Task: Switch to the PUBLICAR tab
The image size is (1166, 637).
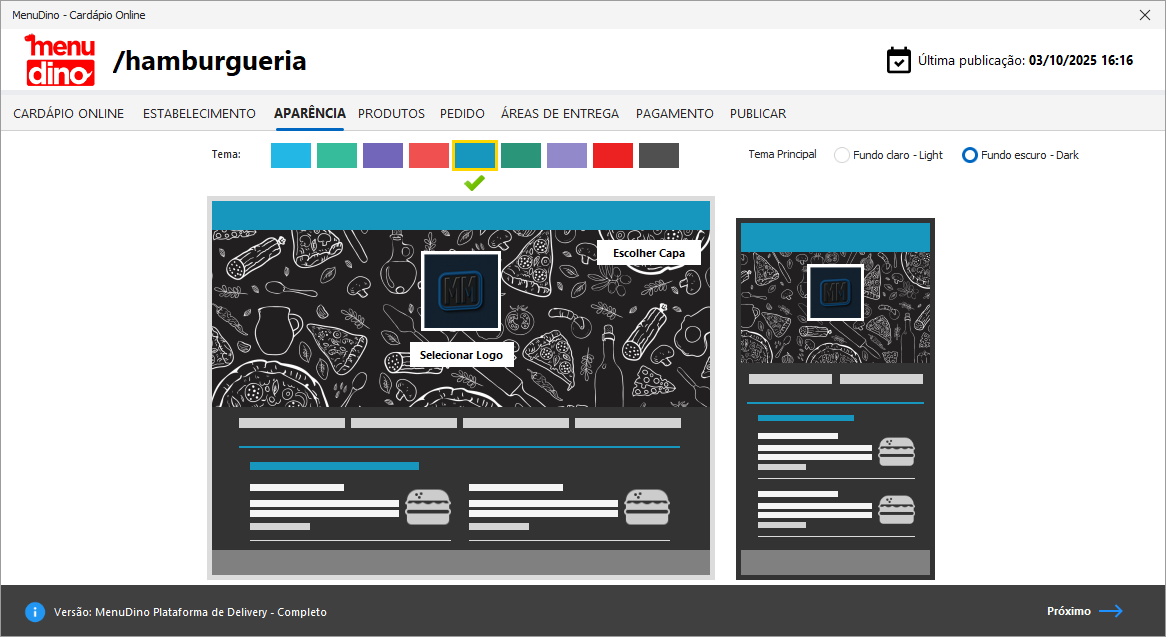Action: (758, 114)
